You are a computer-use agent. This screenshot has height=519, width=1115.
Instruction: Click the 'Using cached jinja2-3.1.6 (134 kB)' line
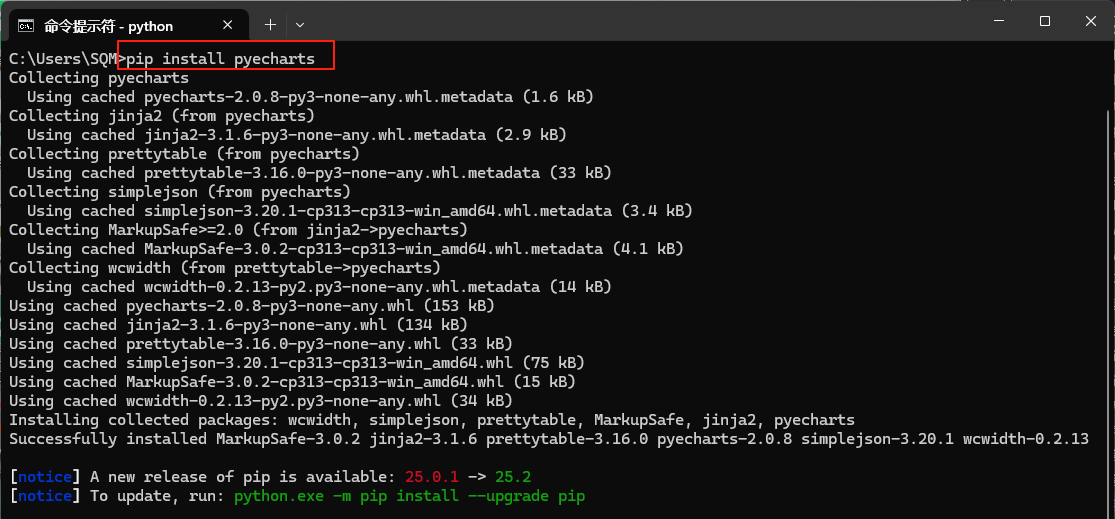pyautogui.click(x=238, y=325)
